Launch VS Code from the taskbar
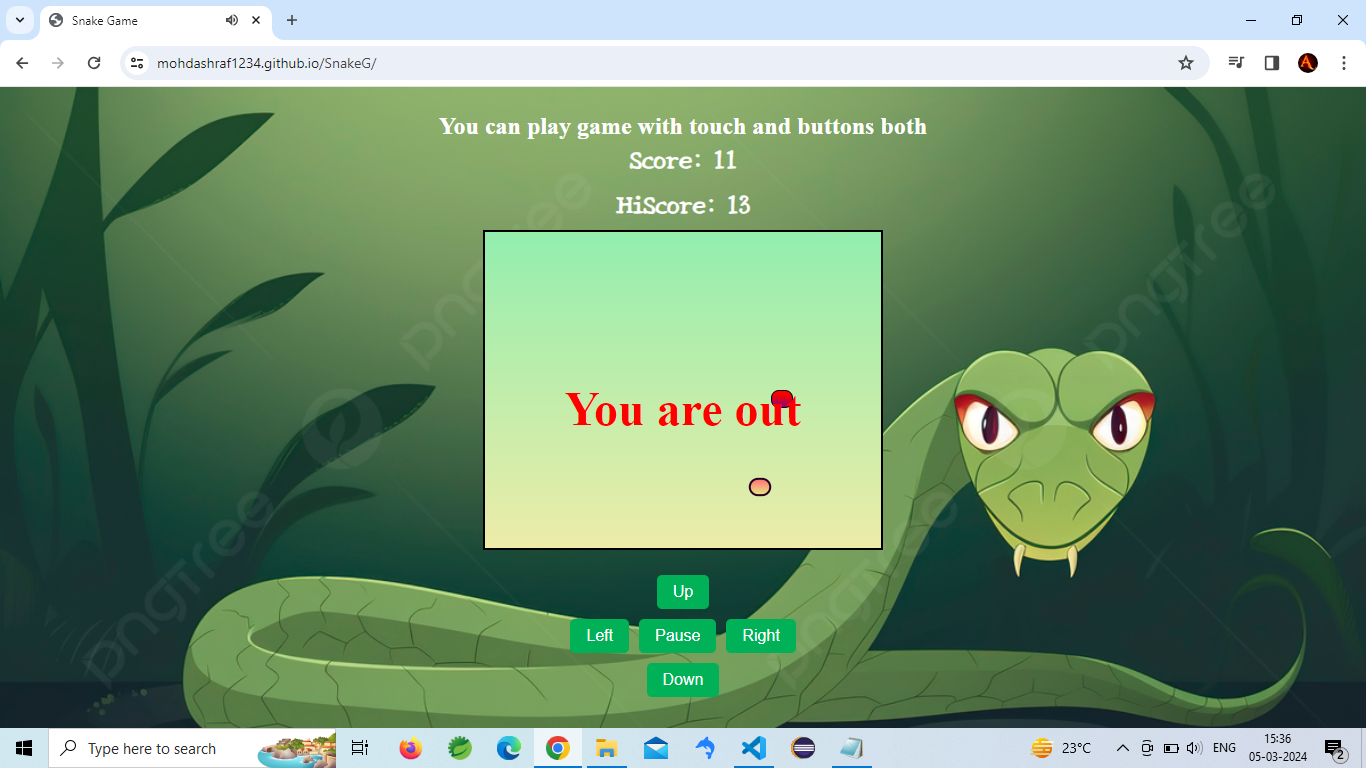Viewport: 1366px width, 768px height. point(753,748)
